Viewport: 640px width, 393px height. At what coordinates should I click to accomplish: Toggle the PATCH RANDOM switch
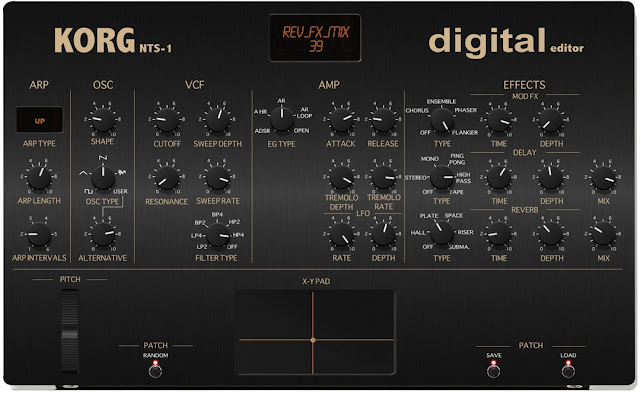[155, 371]
